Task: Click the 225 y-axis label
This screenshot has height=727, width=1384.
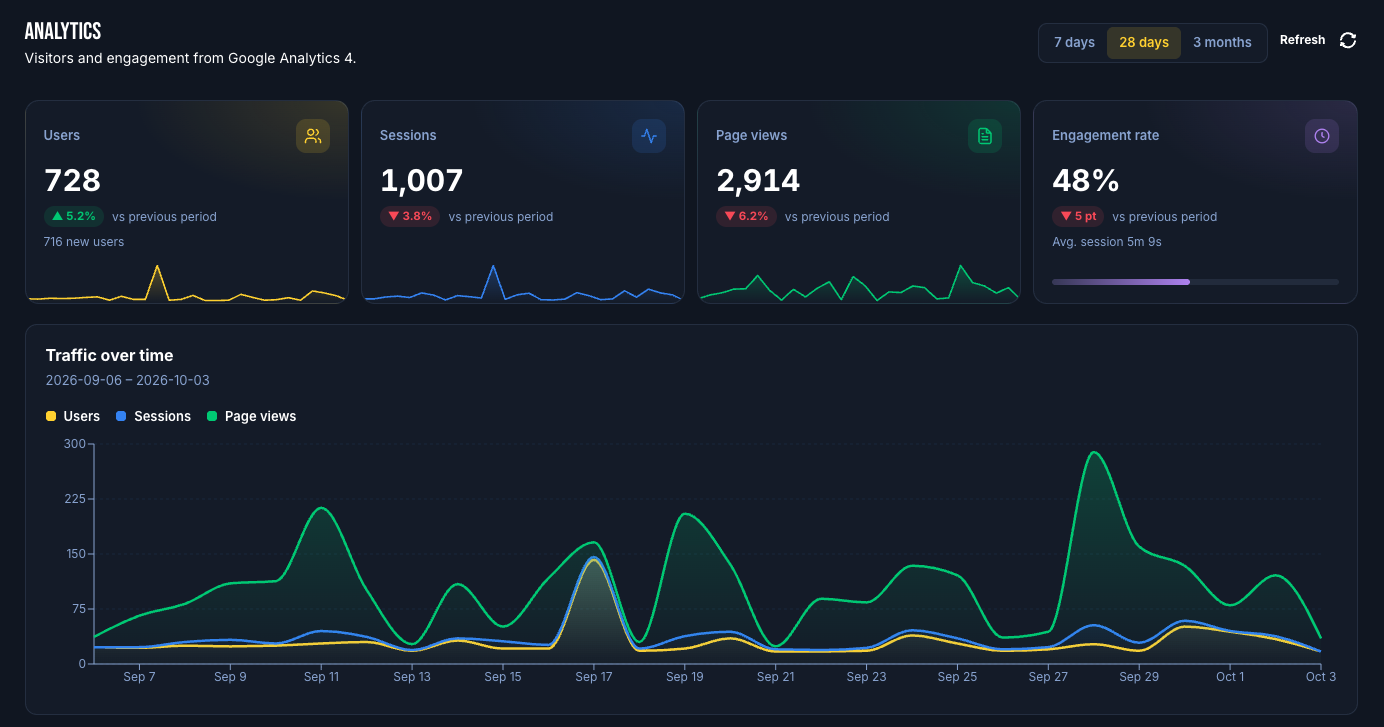Action: coord(75,498)
